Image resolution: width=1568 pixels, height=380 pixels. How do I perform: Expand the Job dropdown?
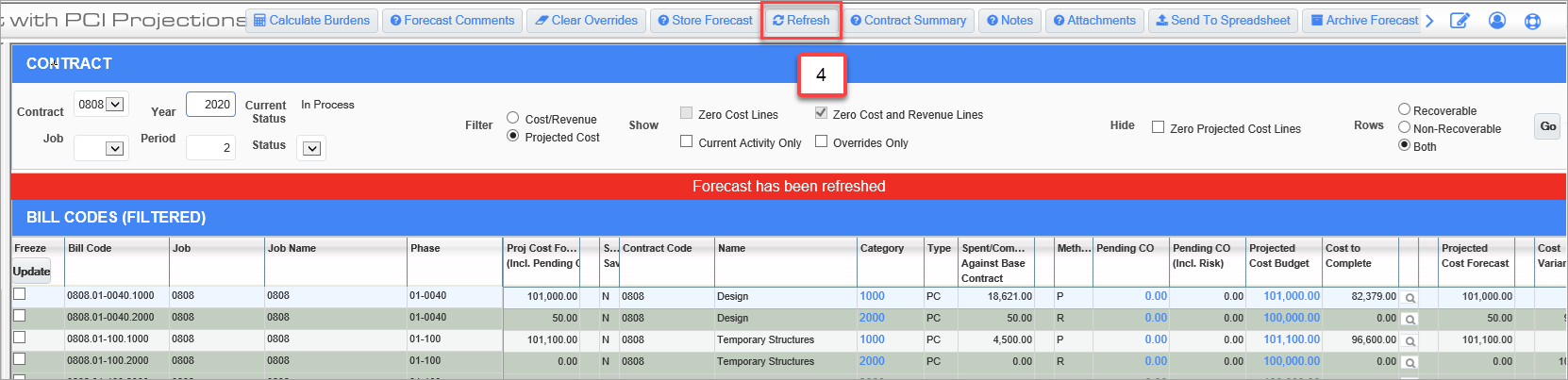[x=114, y=148]
